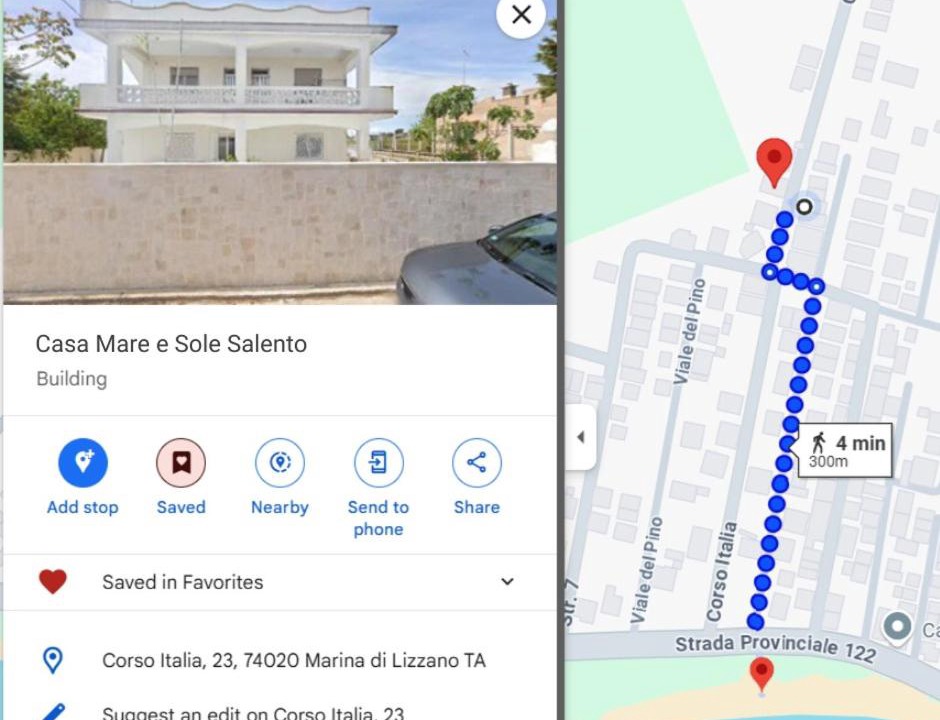The image size is (940, 720).
Task: Open Nearby places search icon
Action: [x=280, y=462]
